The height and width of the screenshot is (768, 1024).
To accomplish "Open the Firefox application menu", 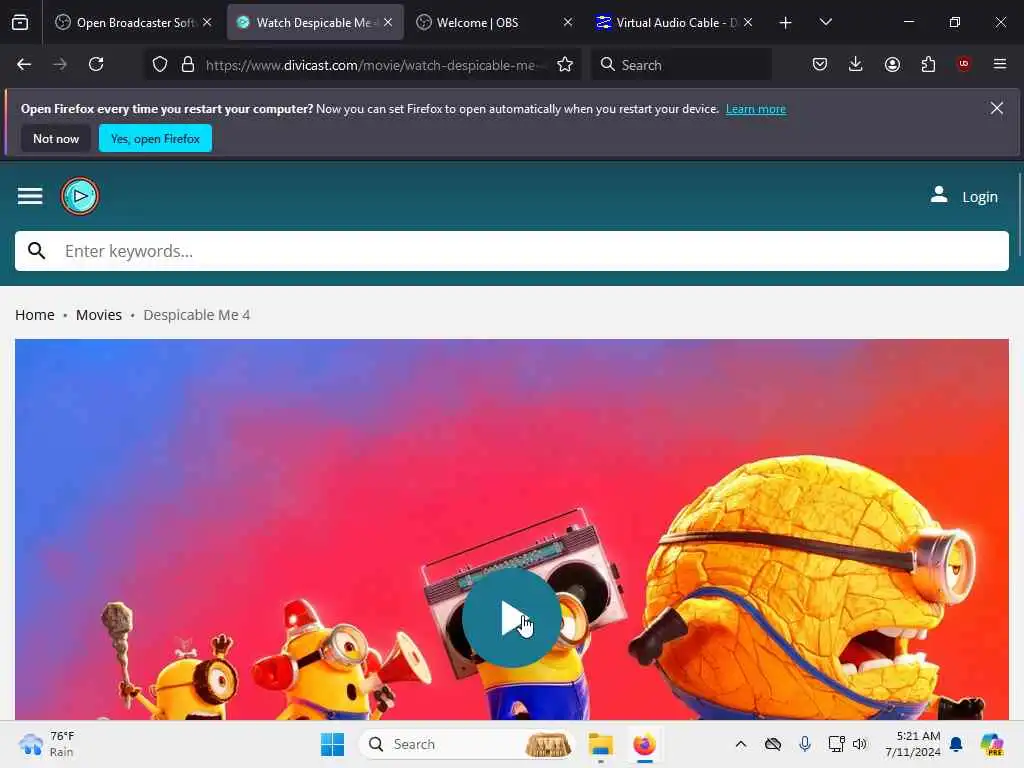I will pos(1000,64).
